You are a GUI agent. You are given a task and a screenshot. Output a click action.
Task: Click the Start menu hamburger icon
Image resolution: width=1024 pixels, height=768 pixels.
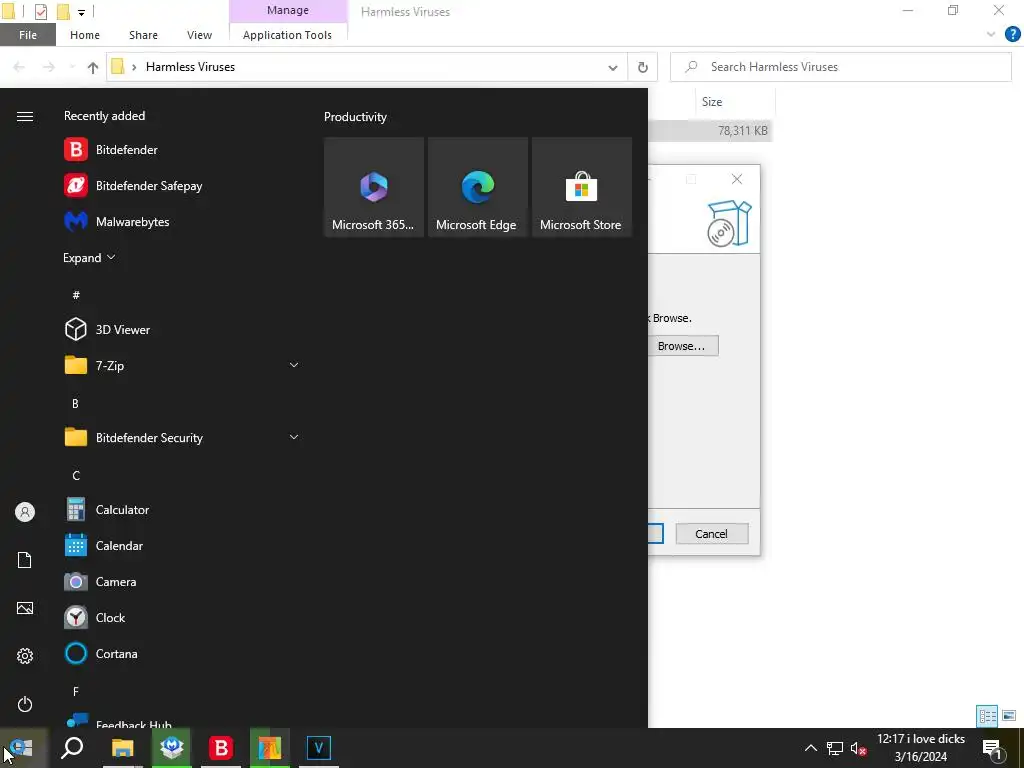click(x=25, y=116)
